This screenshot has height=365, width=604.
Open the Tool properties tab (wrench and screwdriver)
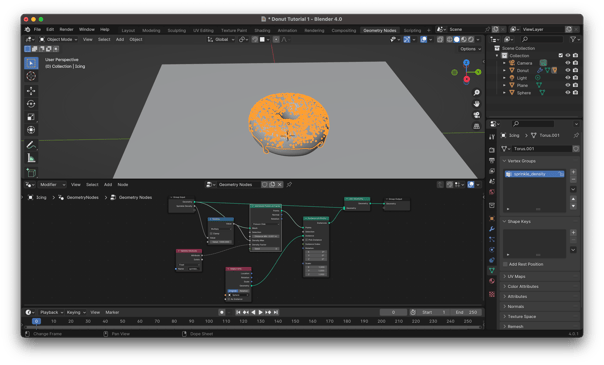(x=492, y=137)
